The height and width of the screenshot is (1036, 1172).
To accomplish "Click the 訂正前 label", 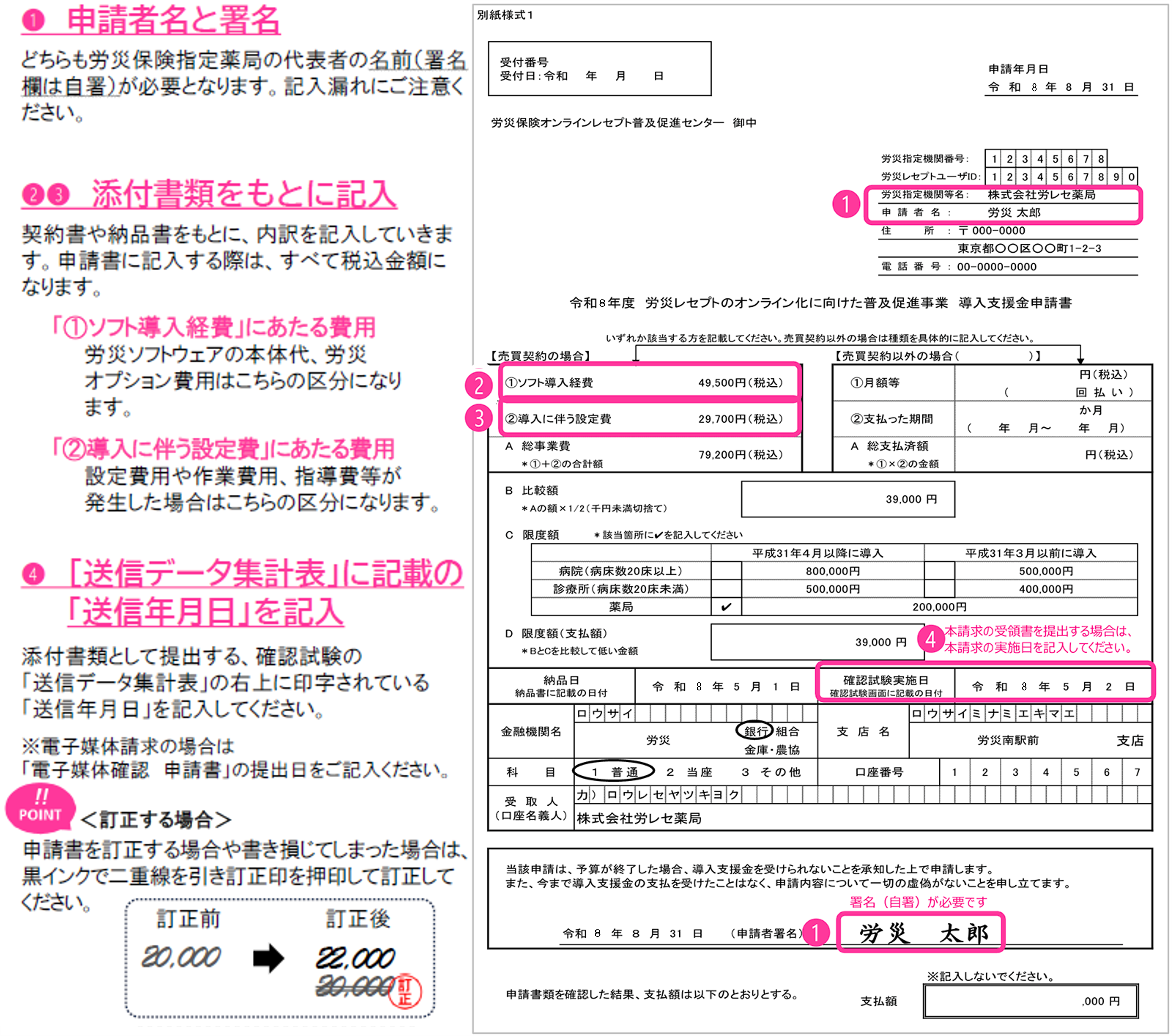I will pyautogui.click(x=189, y=919).
